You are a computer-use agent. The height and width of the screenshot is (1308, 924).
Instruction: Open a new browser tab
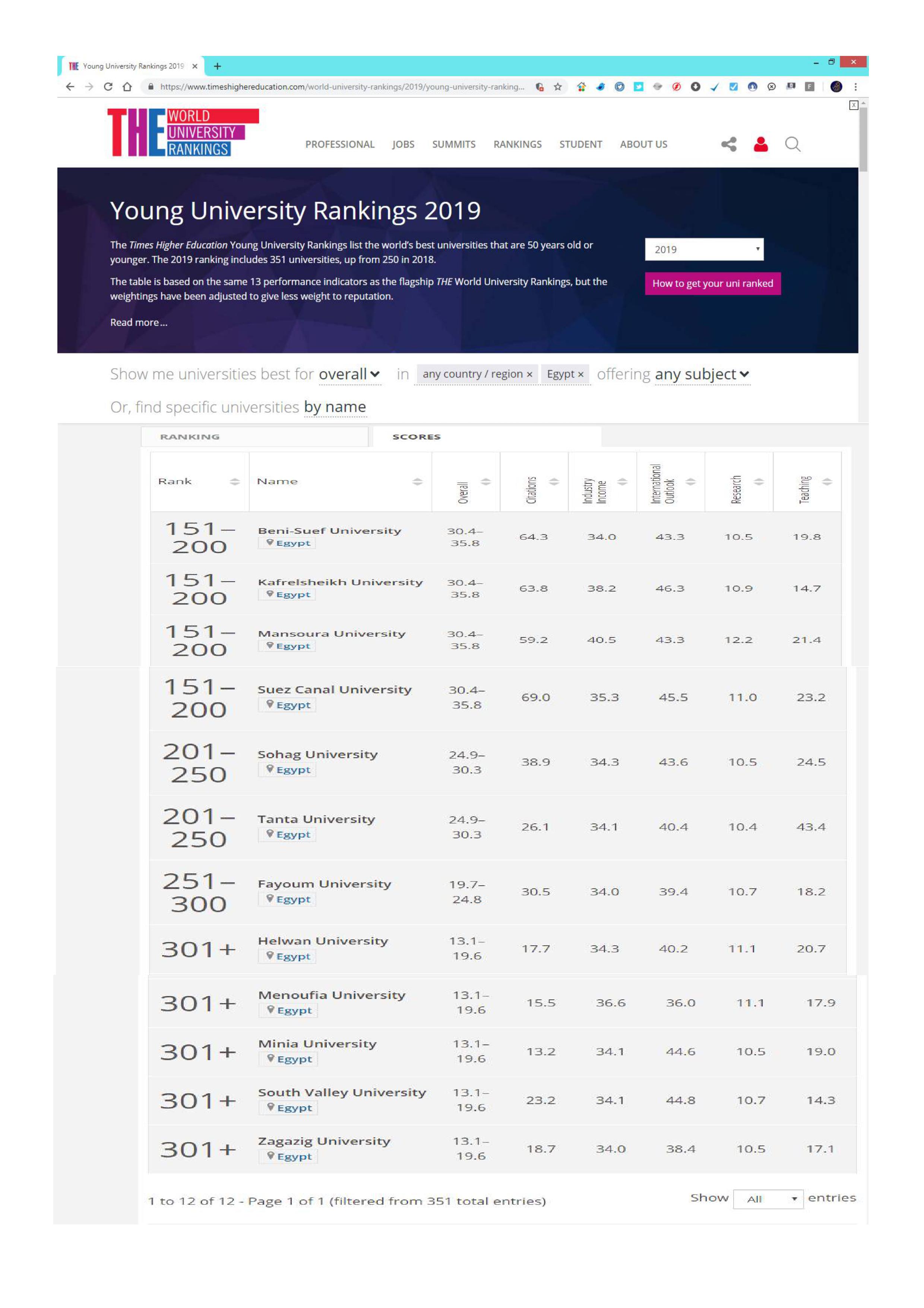(x=218, y=66)
